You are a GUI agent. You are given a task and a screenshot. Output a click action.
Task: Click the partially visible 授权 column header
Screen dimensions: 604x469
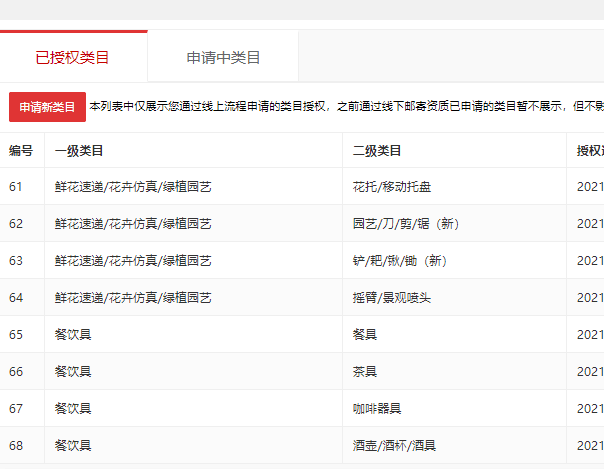589,151
